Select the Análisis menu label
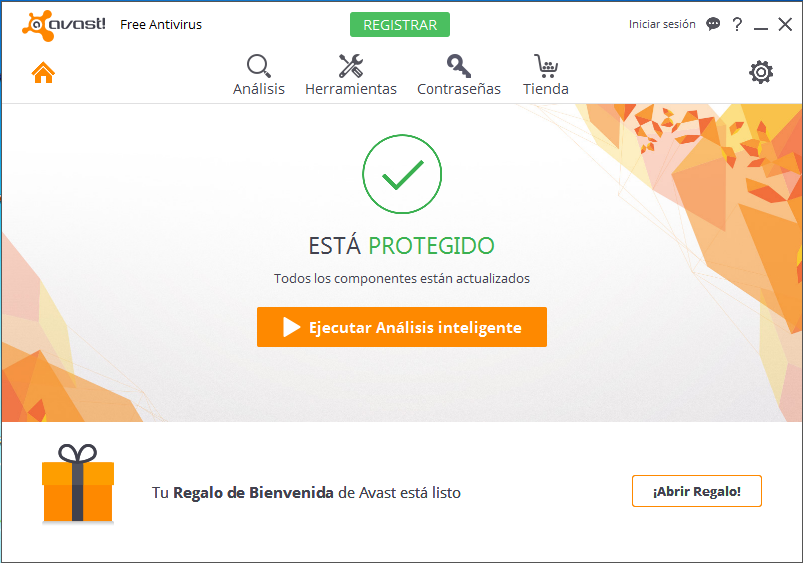The width and height of the screenshot is (803, 563). tap(259, 89)
